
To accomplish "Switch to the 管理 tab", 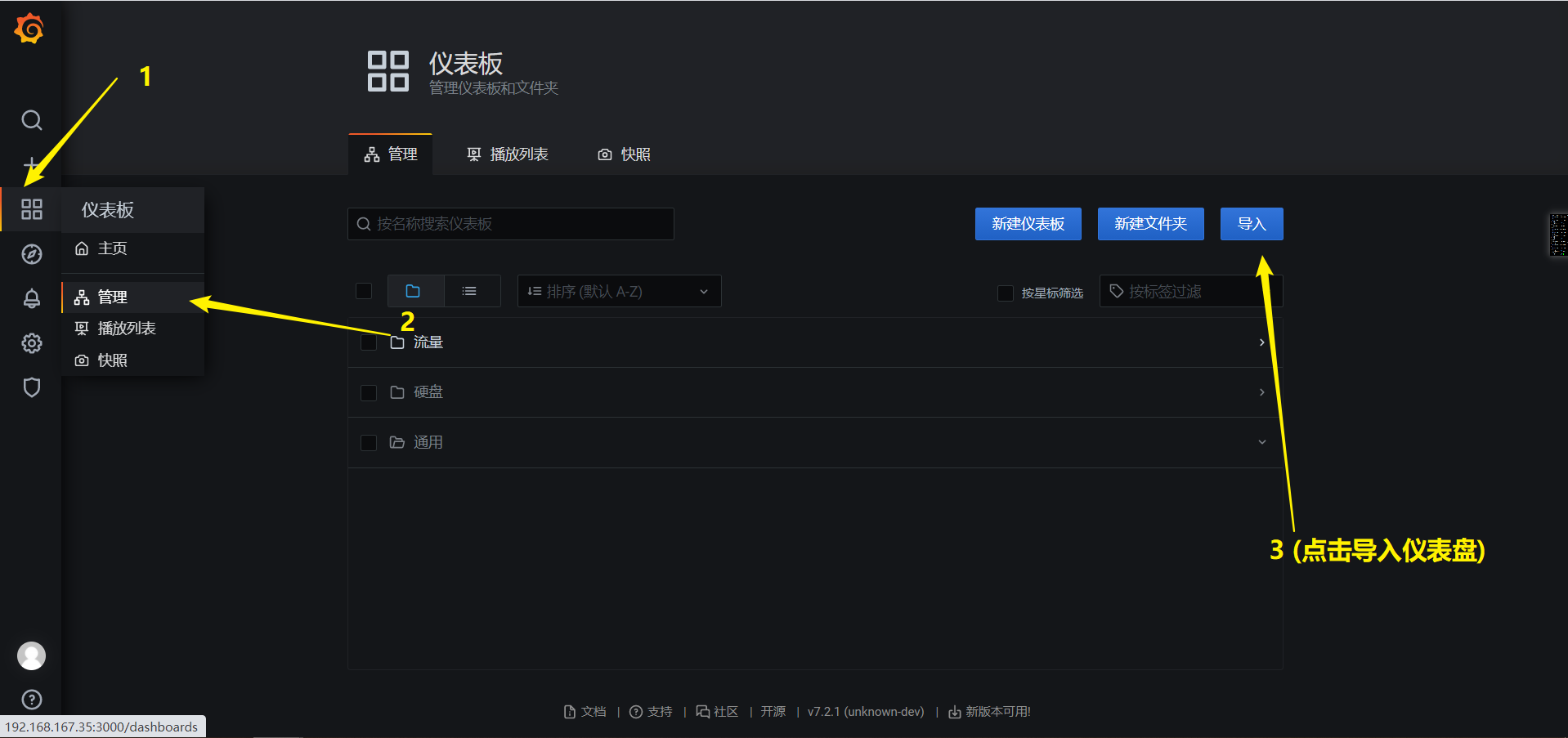I will tap(391, 154).
